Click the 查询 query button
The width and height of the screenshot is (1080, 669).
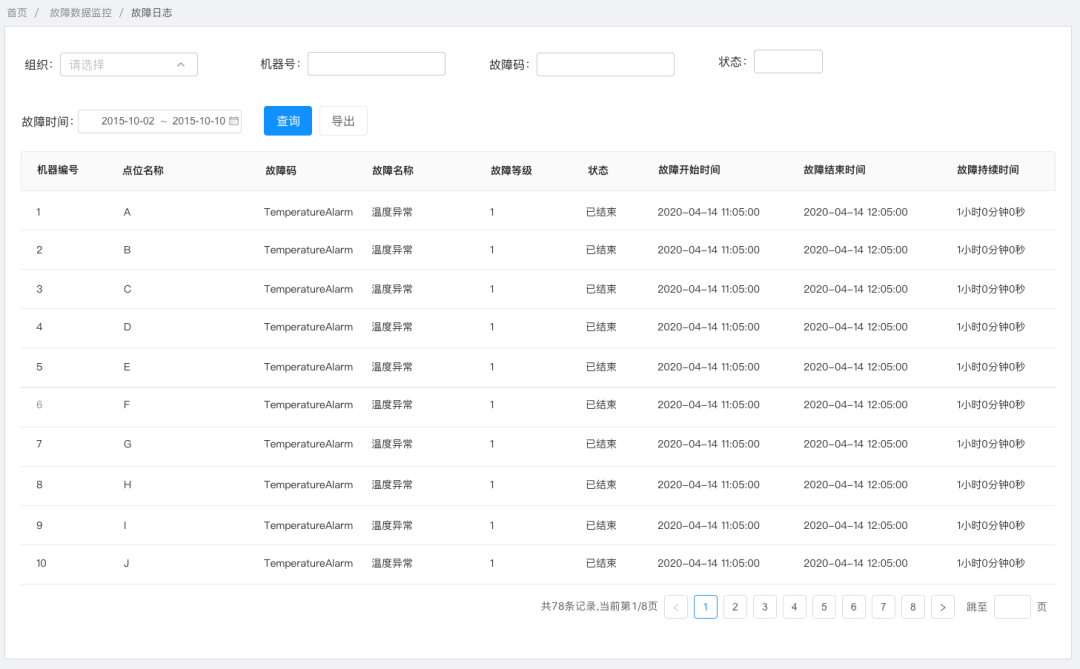click(x=287, y=120)
